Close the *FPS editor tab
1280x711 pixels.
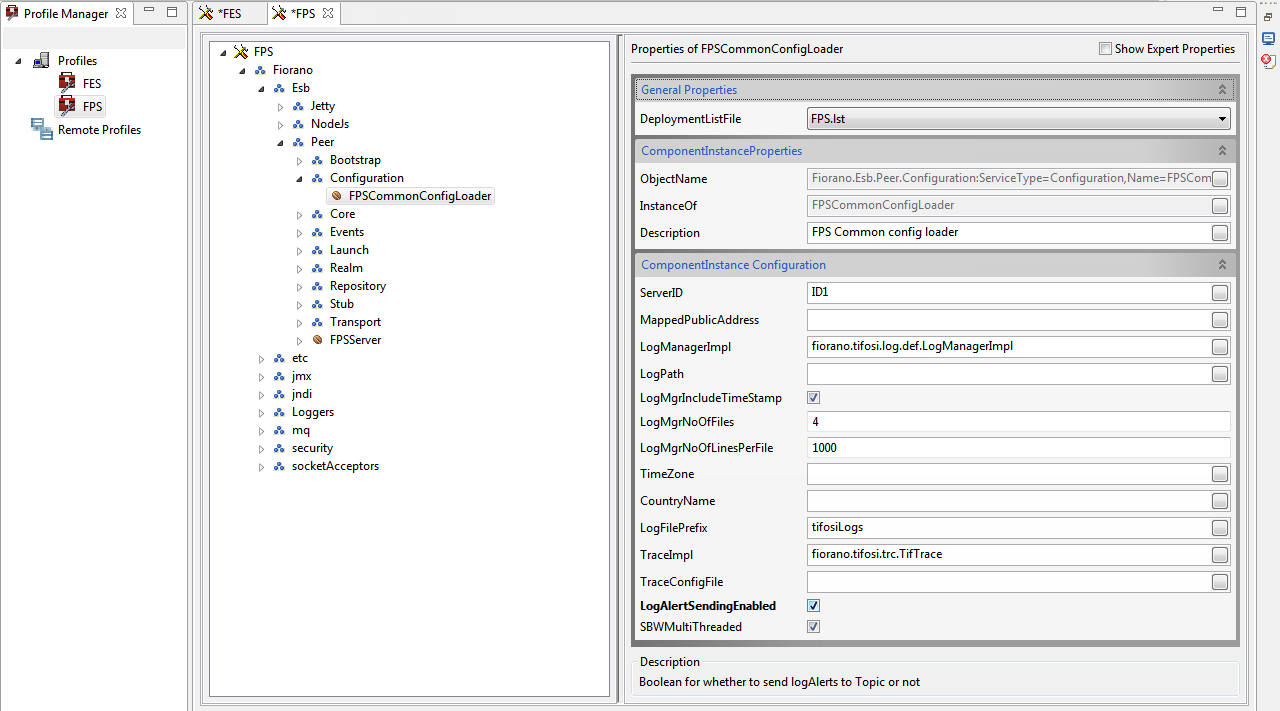[328, 13]
